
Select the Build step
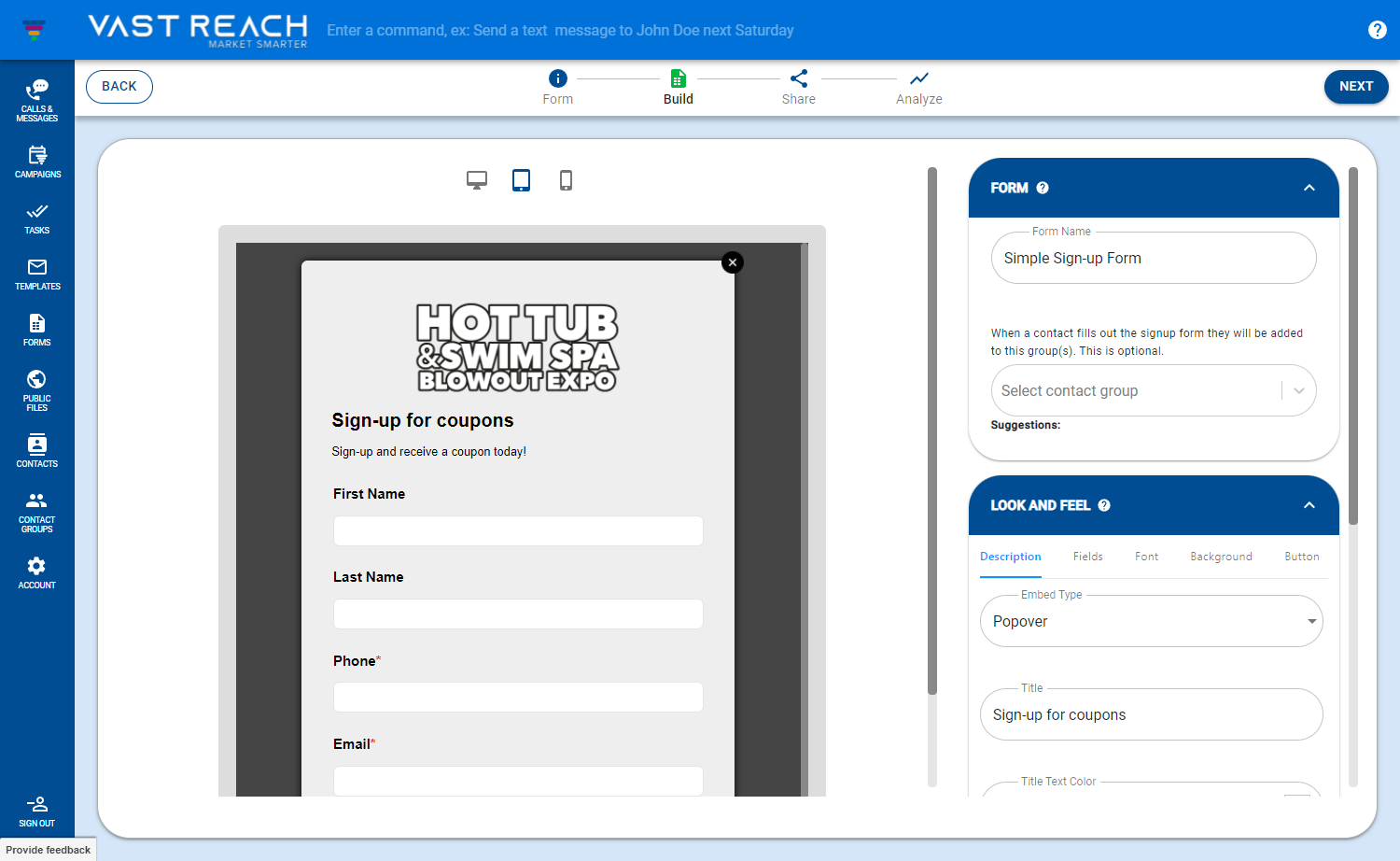(679, 87)
